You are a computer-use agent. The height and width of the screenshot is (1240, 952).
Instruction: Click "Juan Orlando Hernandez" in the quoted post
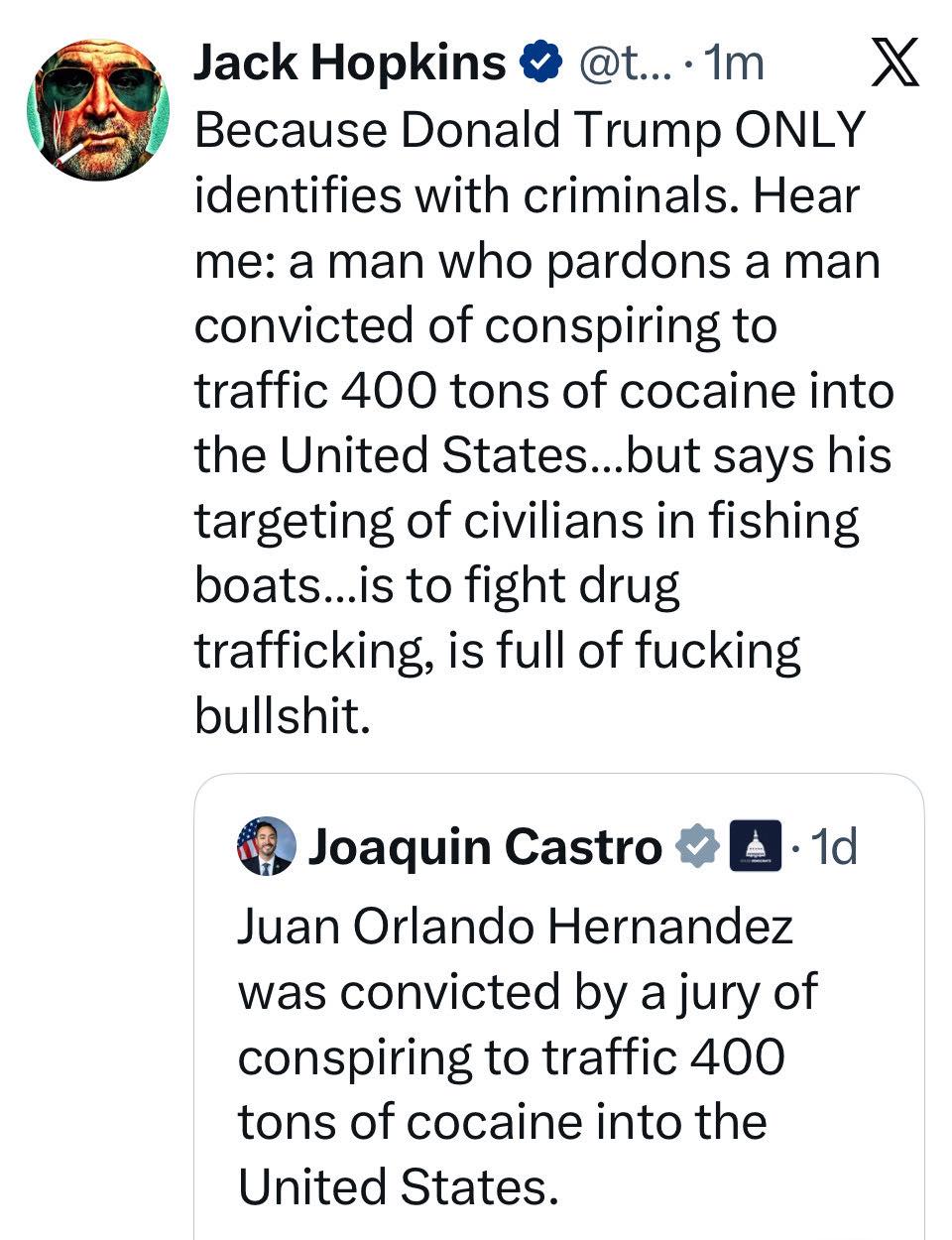[515, 927]
